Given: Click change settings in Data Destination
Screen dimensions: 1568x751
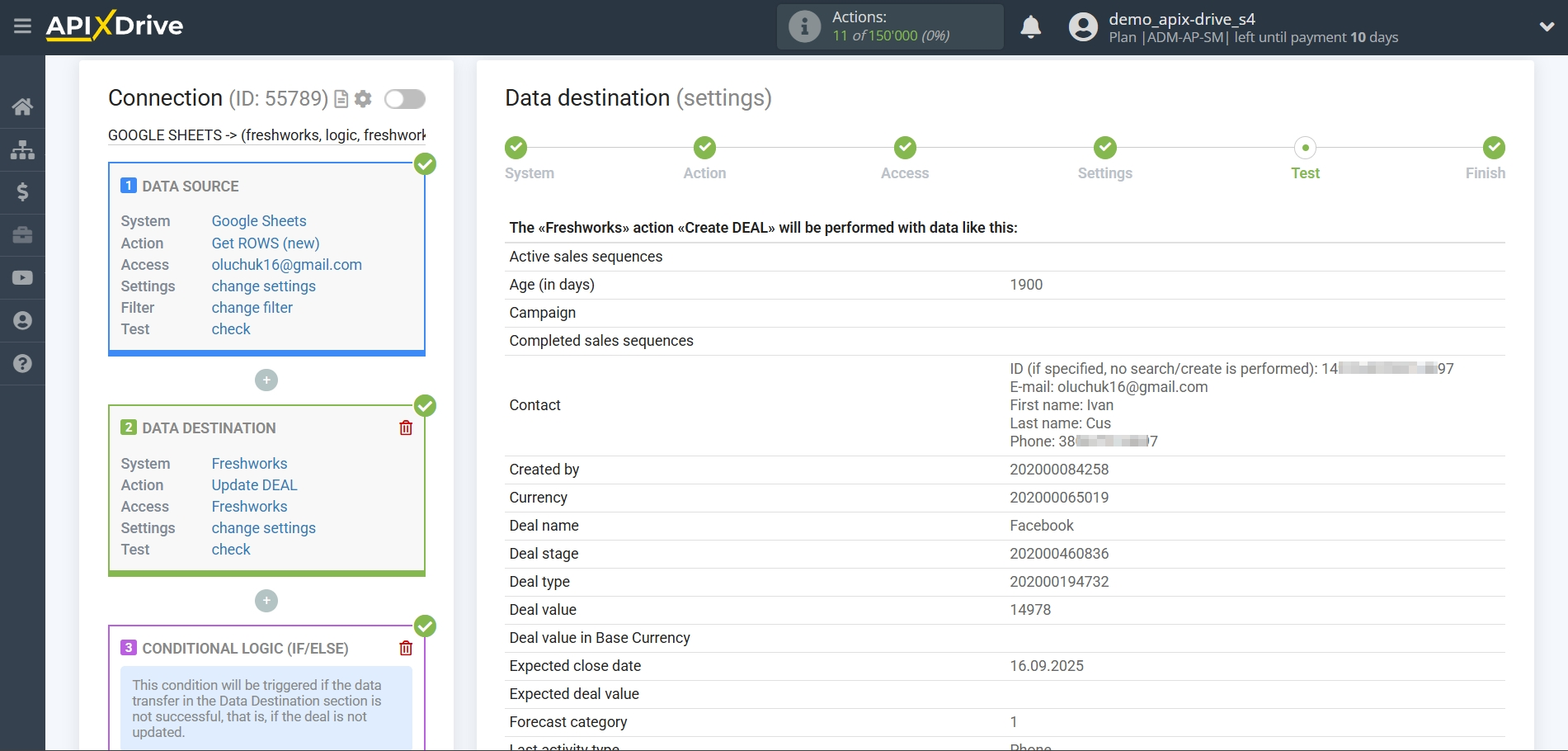Looking at the screenshot, I should coord(264,528).
